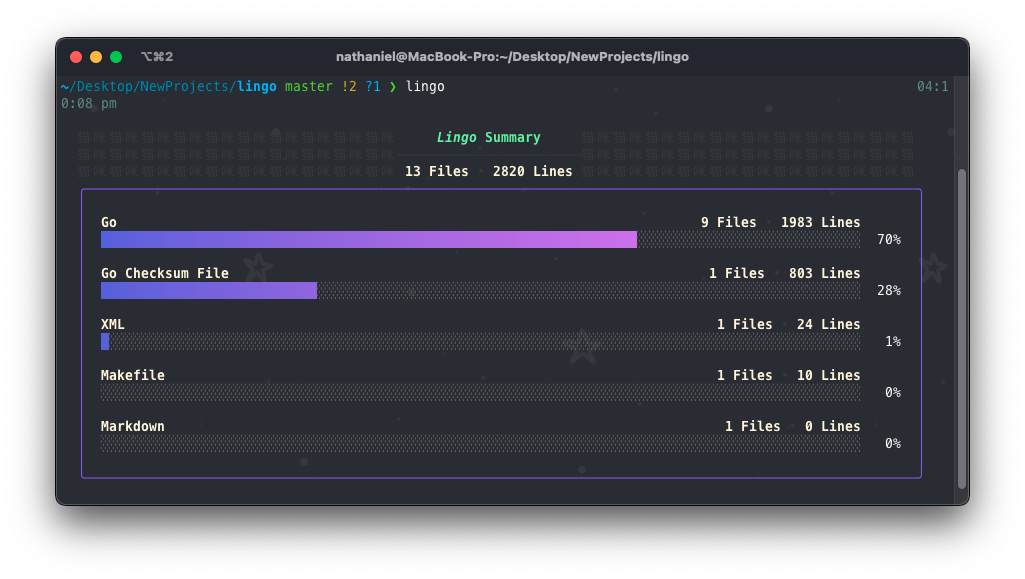This screenshot has height=579, width=1025.
Task: Select the ~/Desktop/NewProjects/lingo path in the prompt
Action: [x=169, y=86]
